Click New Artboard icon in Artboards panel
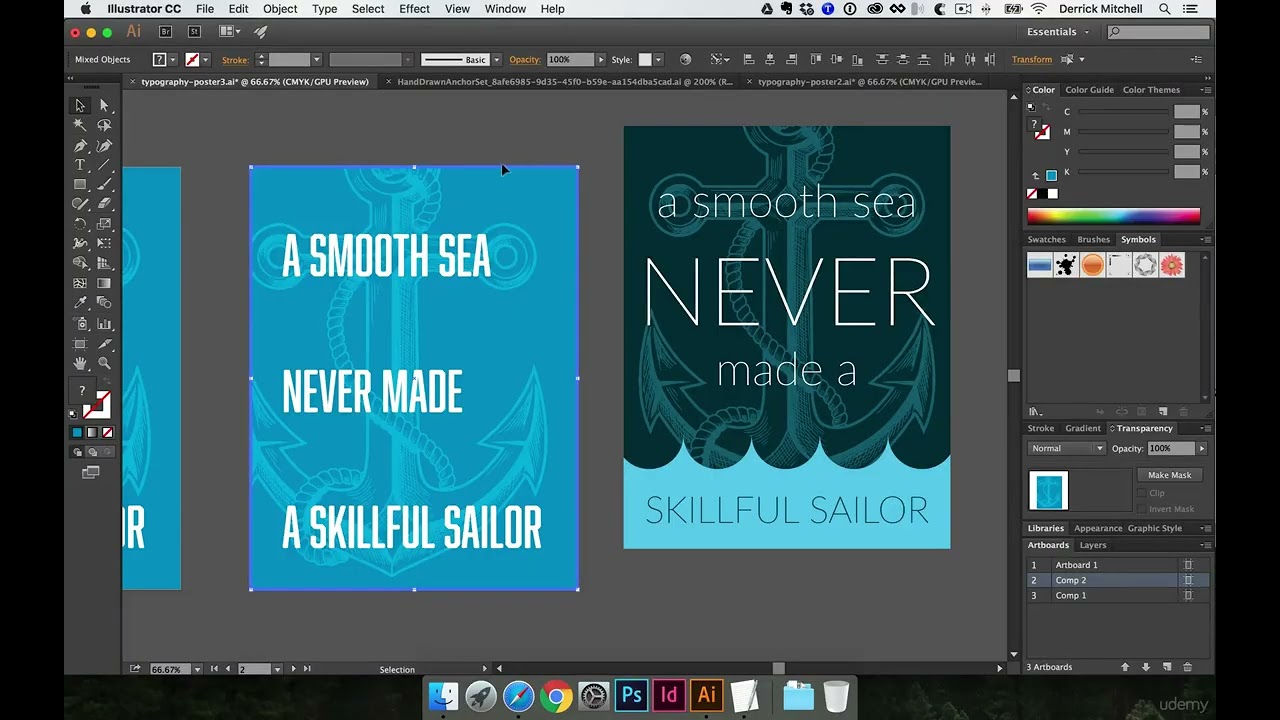The width and height of the screenshot is (1280, 720). [x=1166, y=667]
